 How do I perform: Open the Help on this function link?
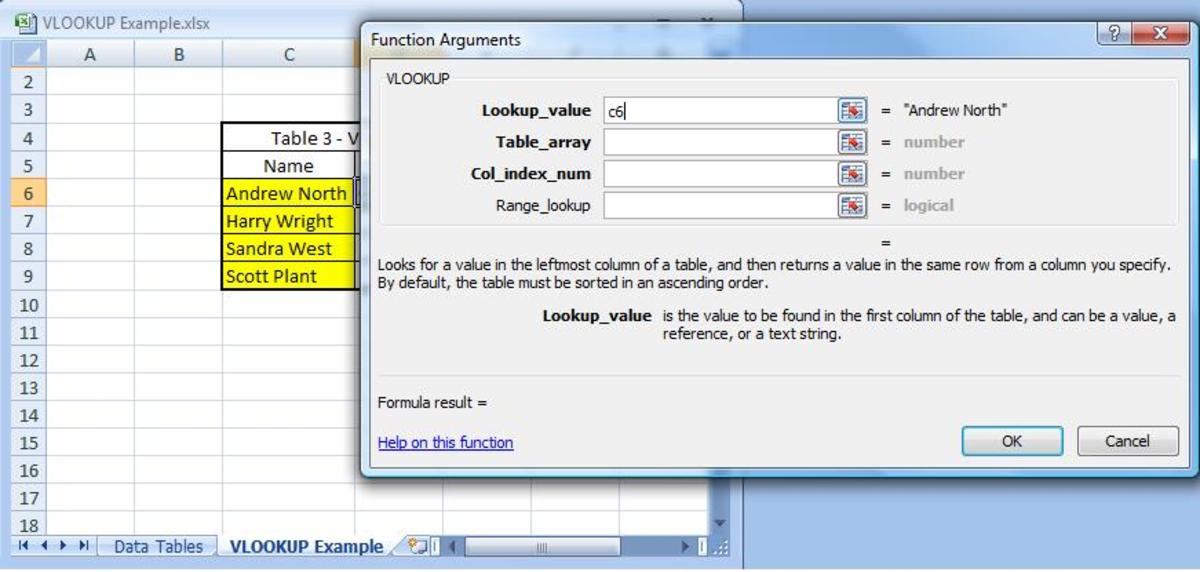click(445, 442)
